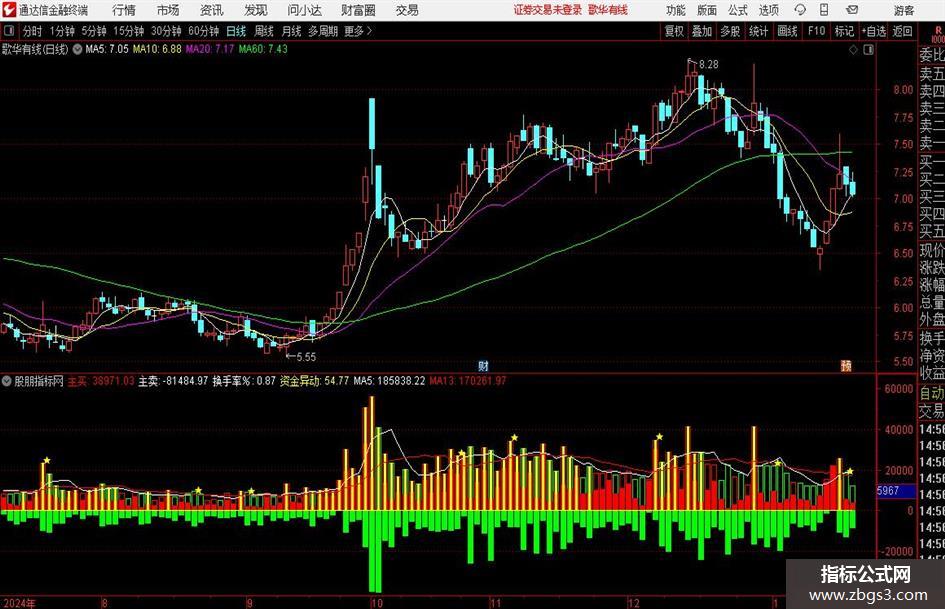Click the 叠加 overlay toolbar button

pyautogui.click(x=702, y=31)
